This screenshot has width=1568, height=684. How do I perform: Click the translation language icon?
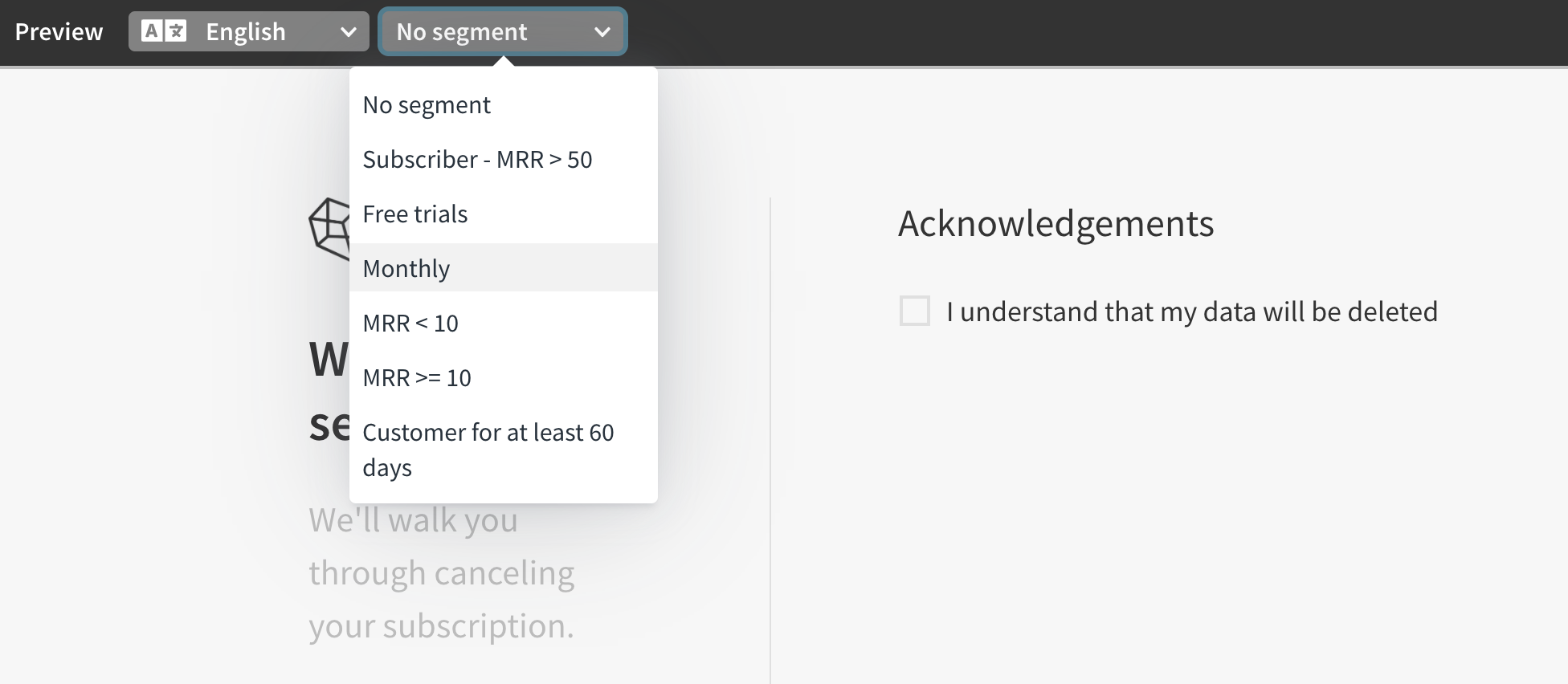(x=164, y=31)
